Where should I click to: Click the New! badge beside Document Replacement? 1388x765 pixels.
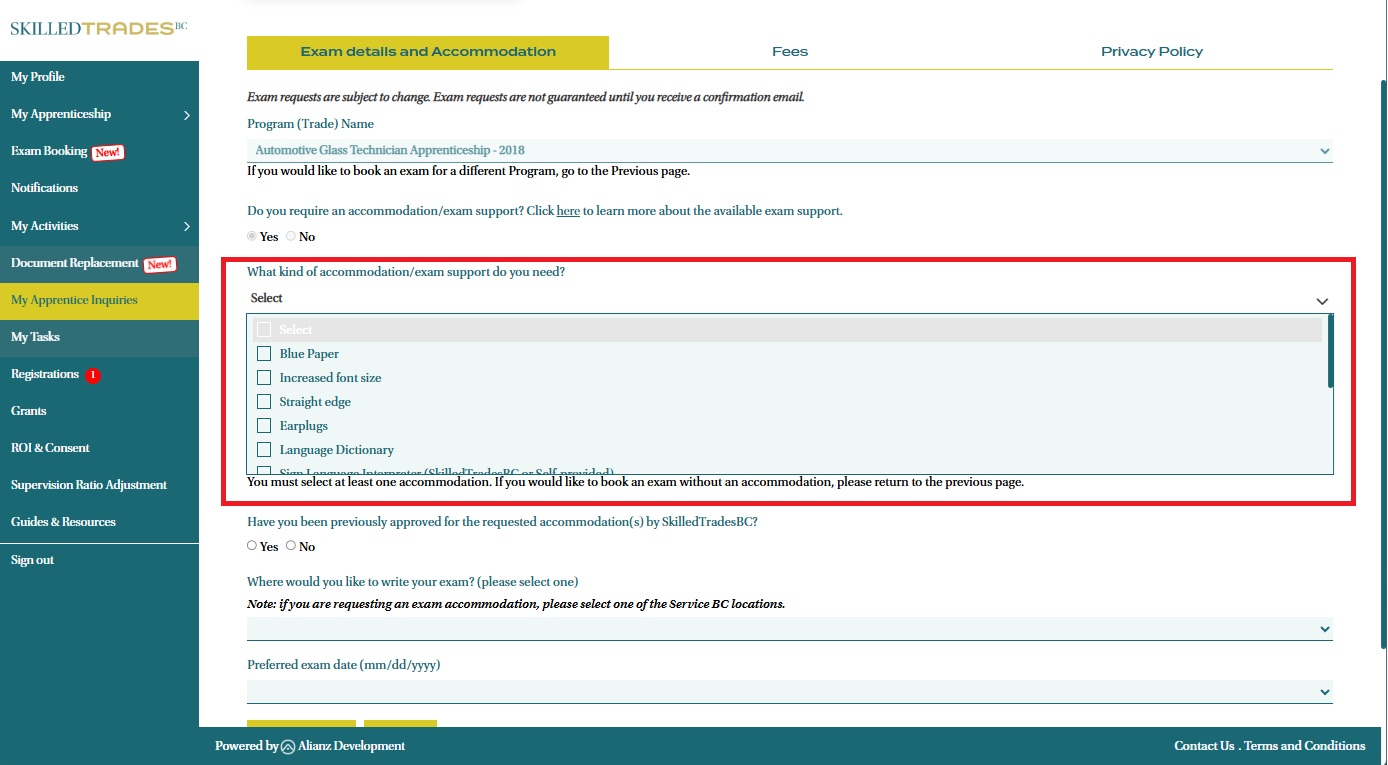click(x=160, y=264)
